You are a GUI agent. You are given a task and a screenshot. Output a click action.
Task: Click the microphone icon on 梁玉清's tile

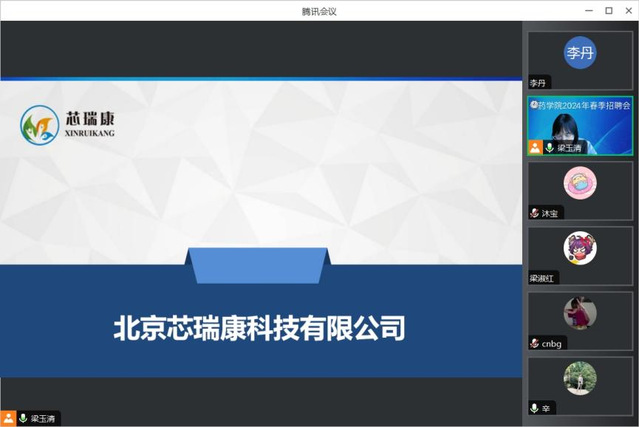549,147
